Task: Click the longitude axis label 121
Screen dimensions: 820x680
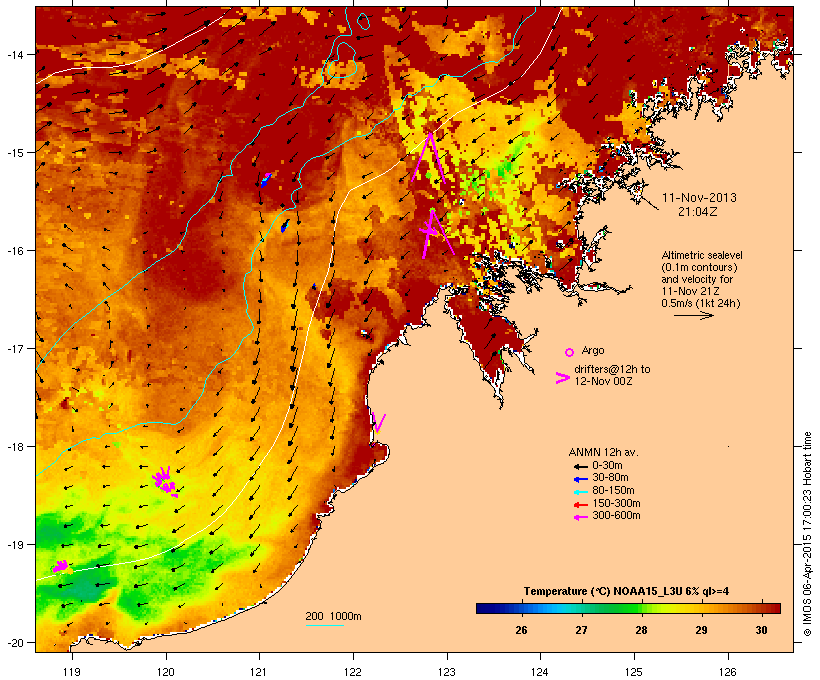Action: [x=259, y=672]
